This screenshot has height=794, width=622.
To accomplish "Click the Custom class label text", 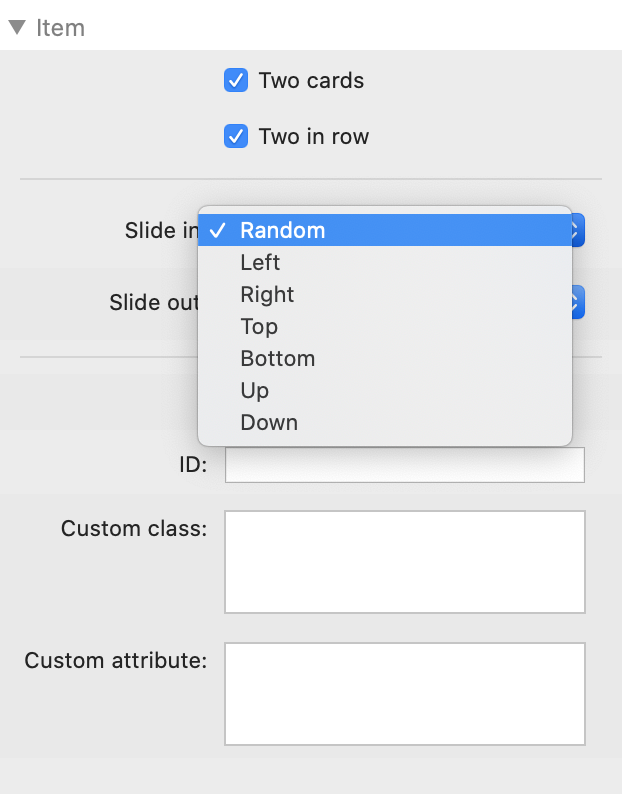I will (x=133, y=528).
